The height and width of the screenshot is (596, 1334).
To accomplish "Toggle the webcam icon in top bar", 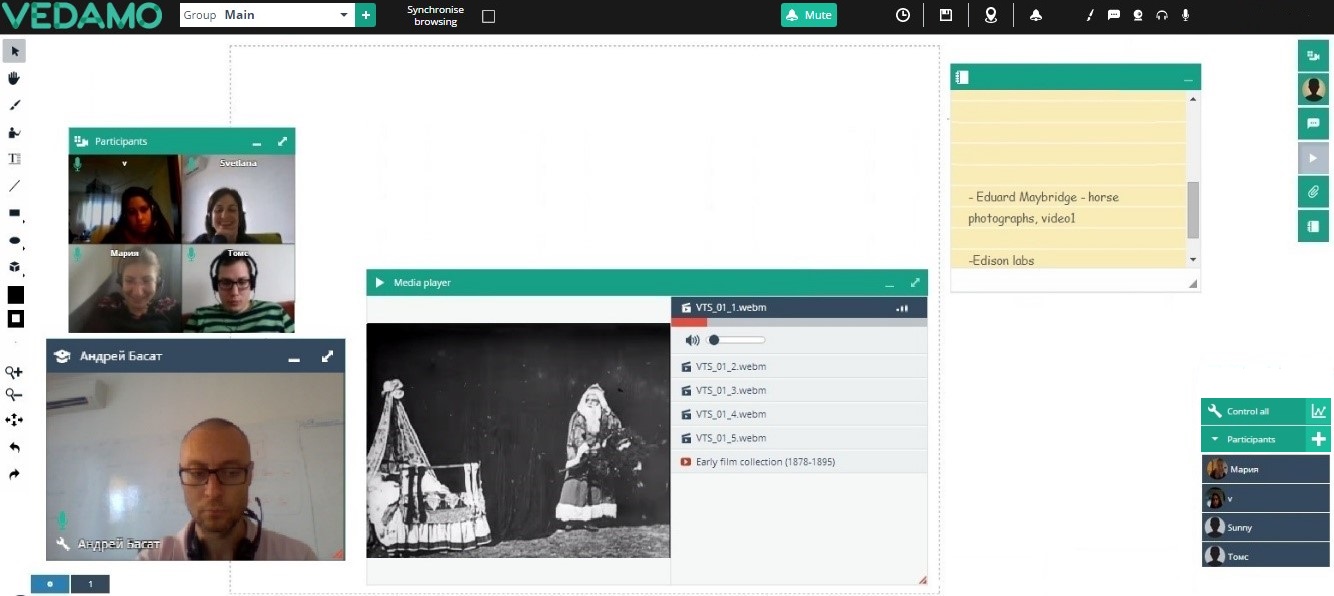I will (x=1138, y=15).
